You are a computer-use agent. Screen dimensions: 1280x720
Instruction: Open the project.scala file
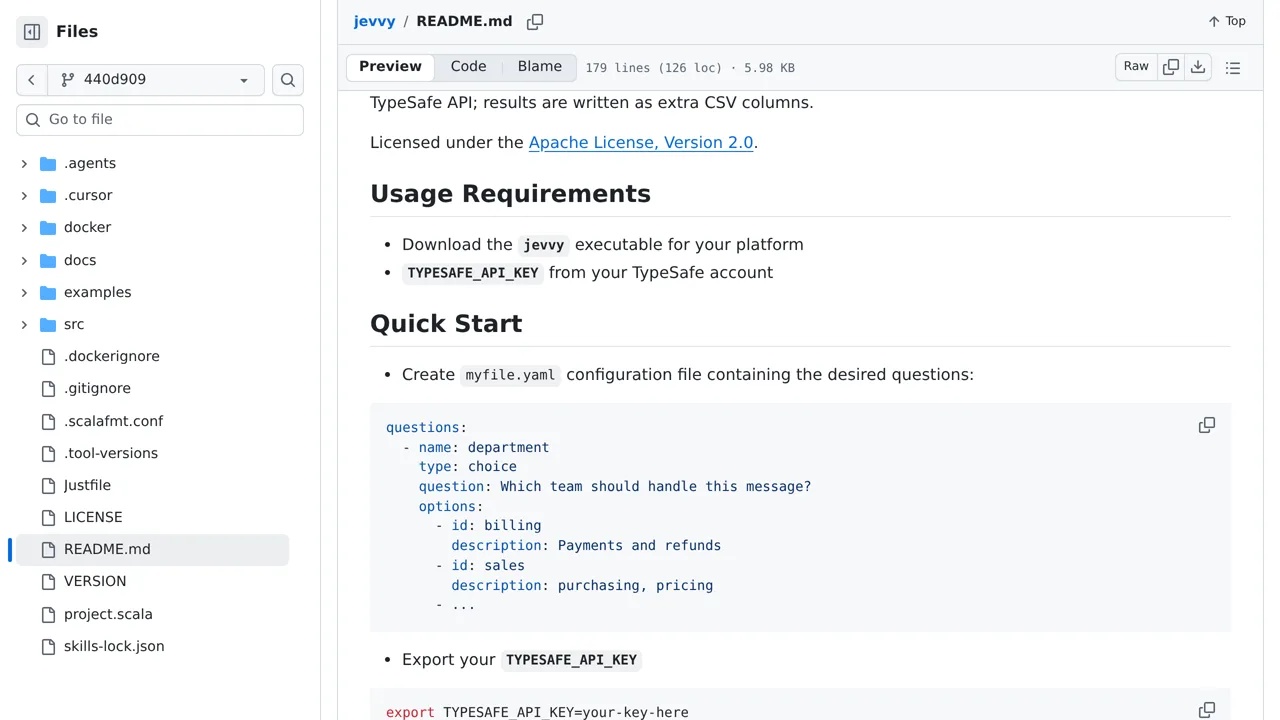coord(108,615)
